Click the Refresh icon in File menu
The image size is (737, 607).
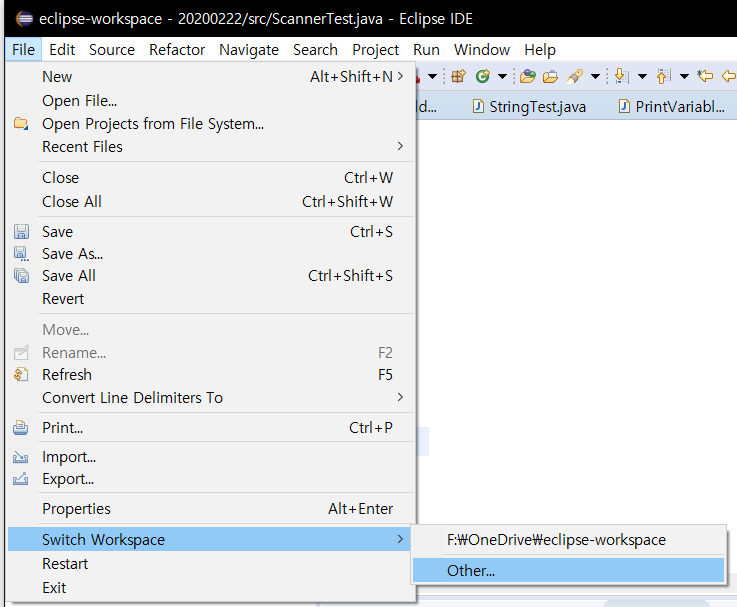tap(21, 375)
